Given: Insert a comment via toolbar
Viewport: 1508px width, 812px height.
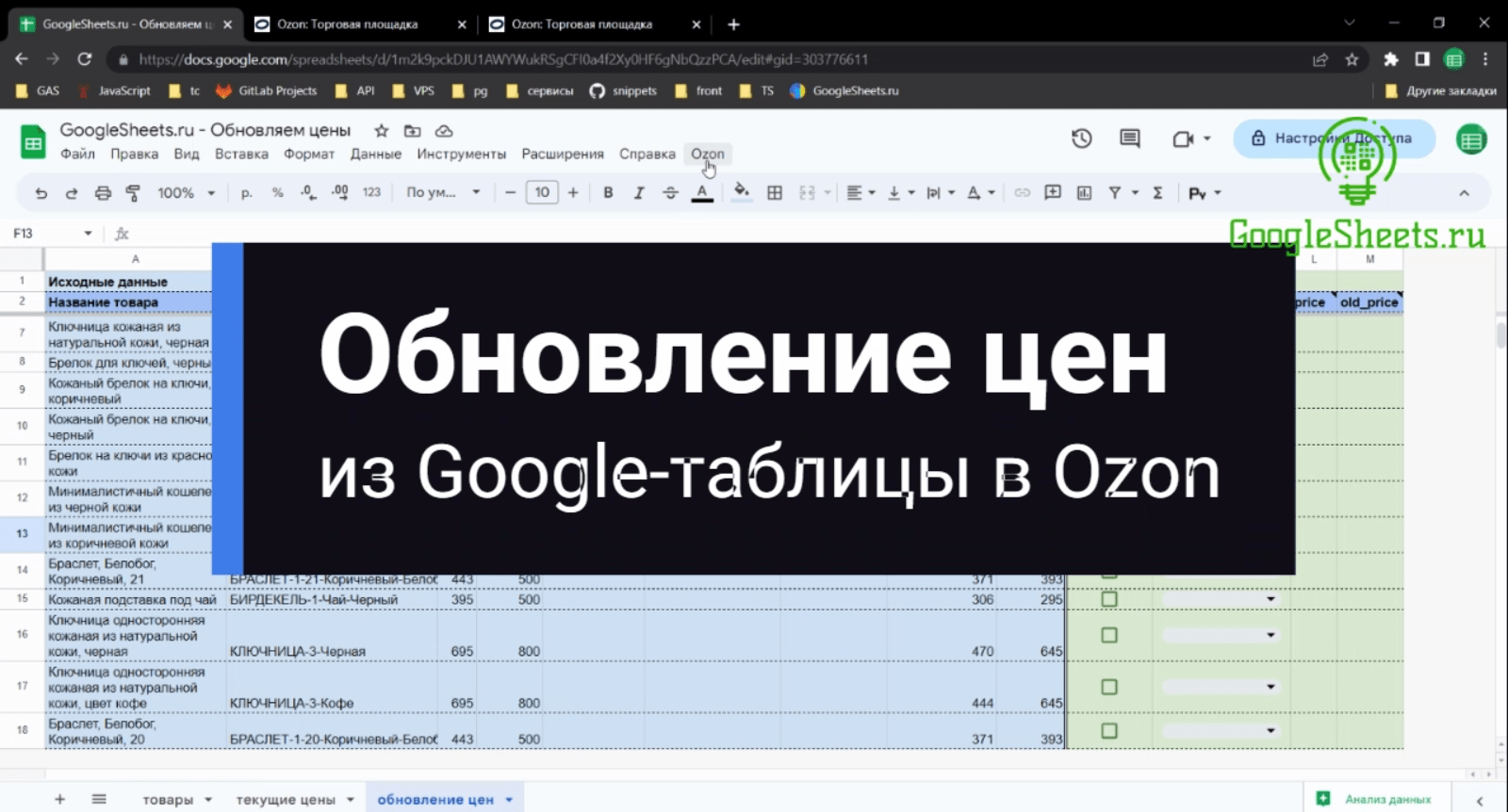Looking at the screenshot, I should tap(1053, 193).
